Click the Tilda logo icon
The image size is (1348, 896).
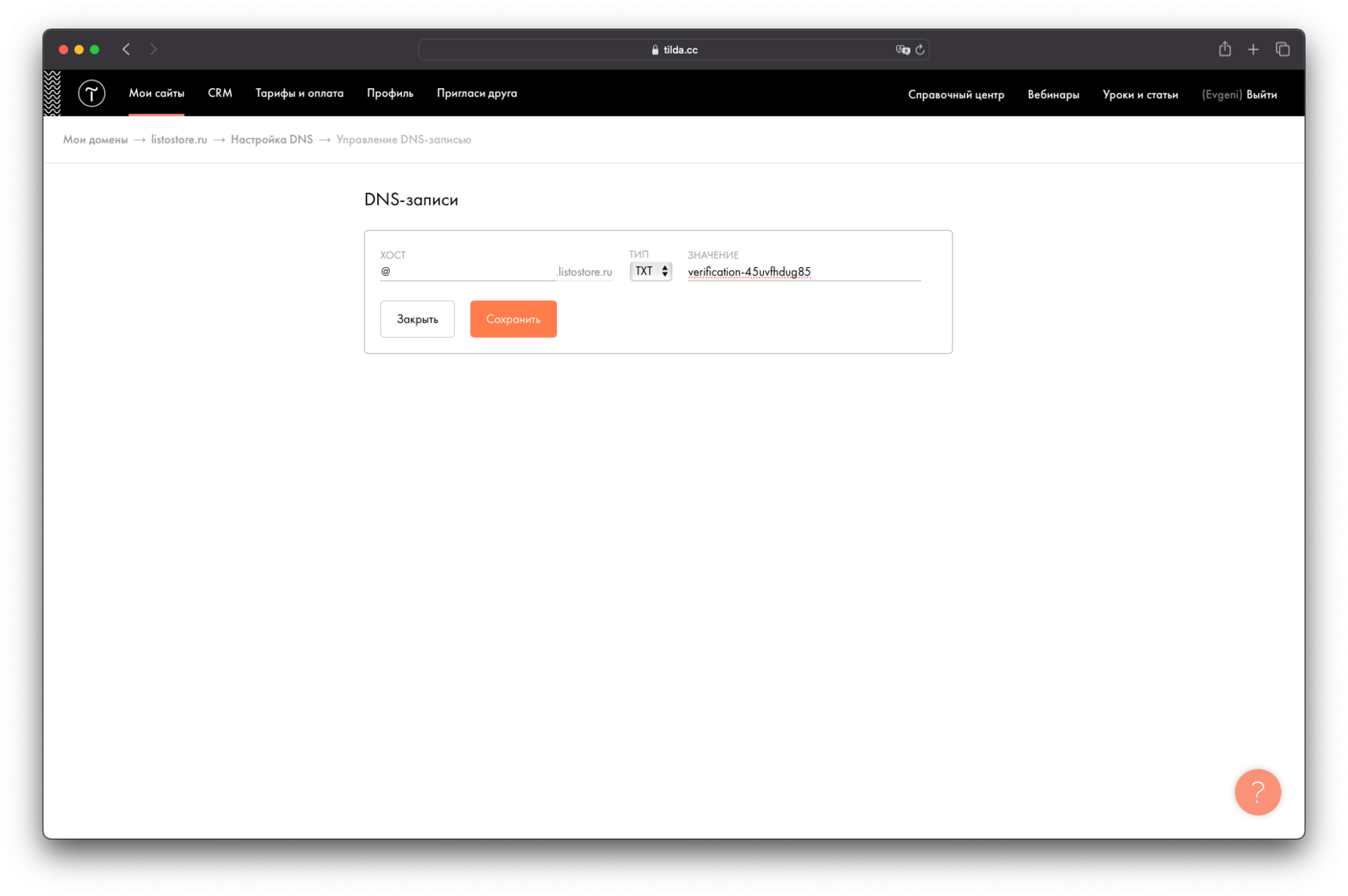[x=91, y=94]
